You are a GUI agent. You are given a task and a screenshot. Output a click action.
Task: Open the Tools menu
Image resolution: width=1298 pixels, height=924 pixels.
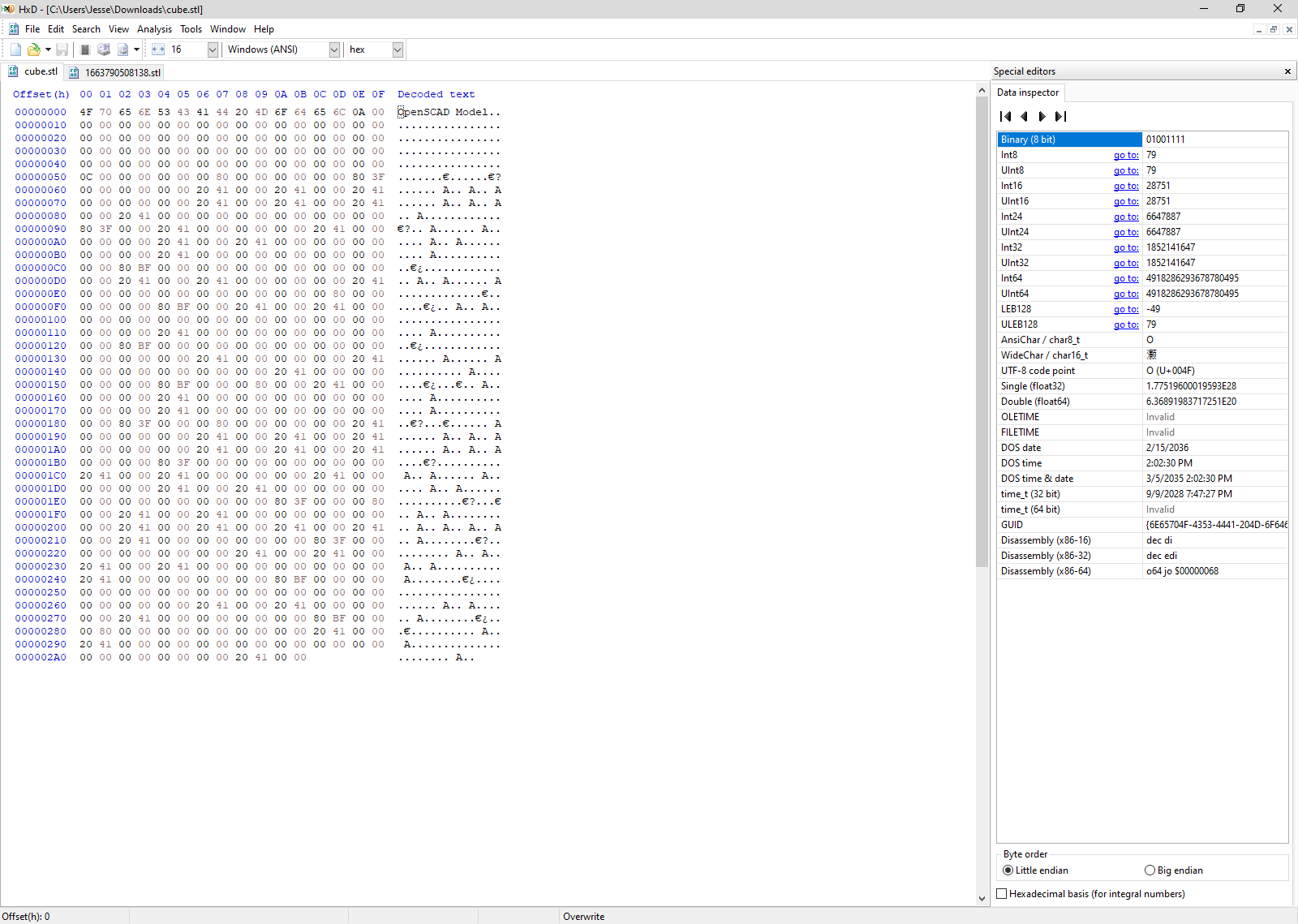pyautogui.click(x=191, y=29)
